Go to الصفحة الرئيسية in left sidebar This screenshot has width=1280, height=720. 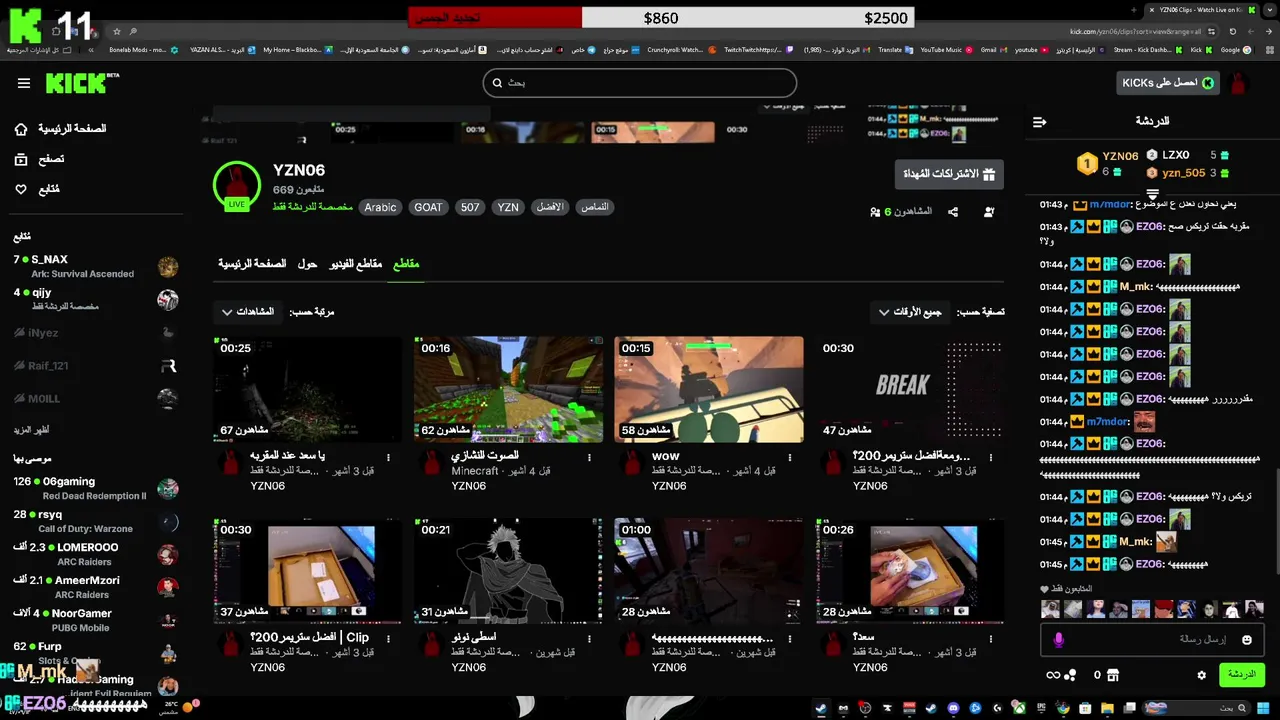72,129
